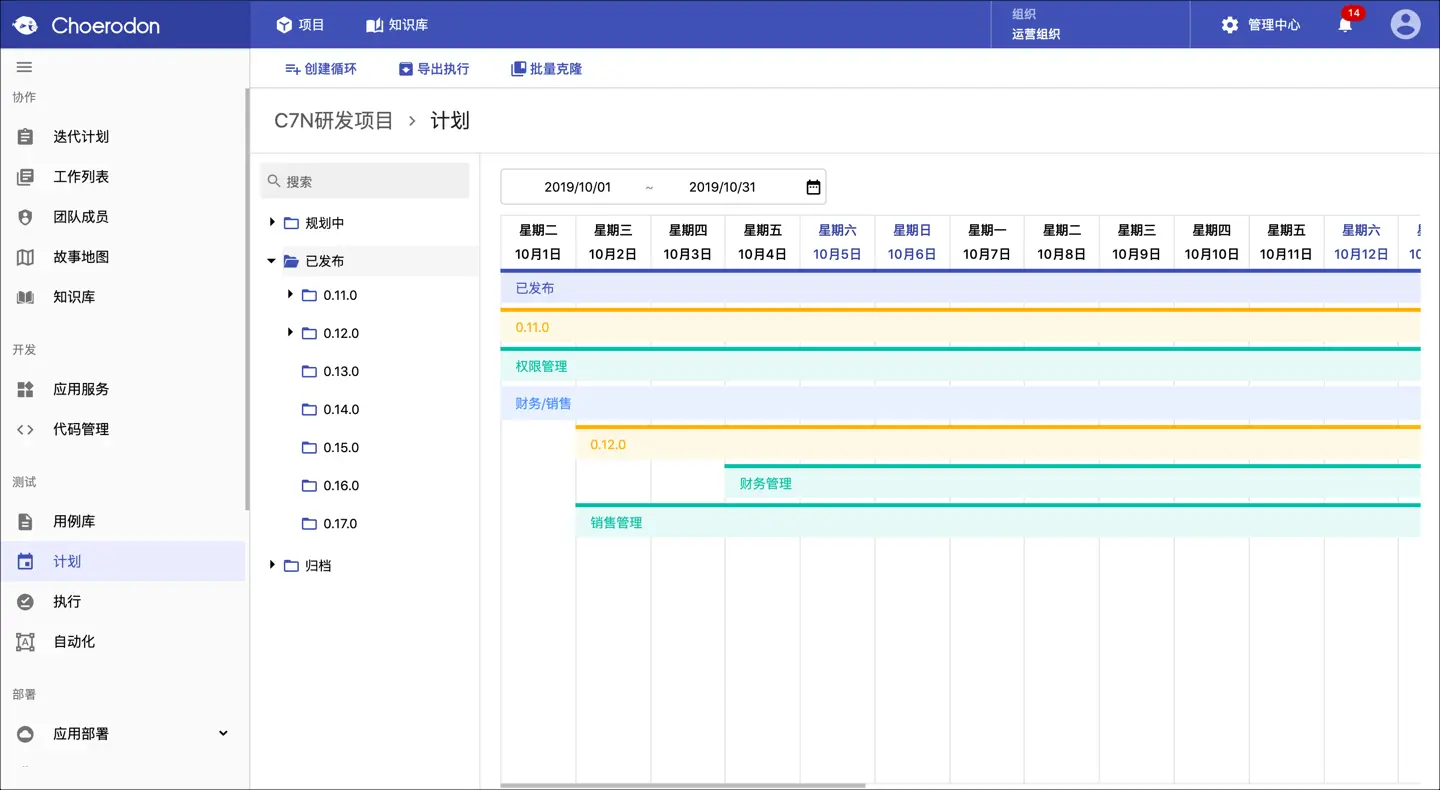Expand the 0.11.0 version folder
The height and width of the screenshot is (790, 1440).
[x=290, y=294]
